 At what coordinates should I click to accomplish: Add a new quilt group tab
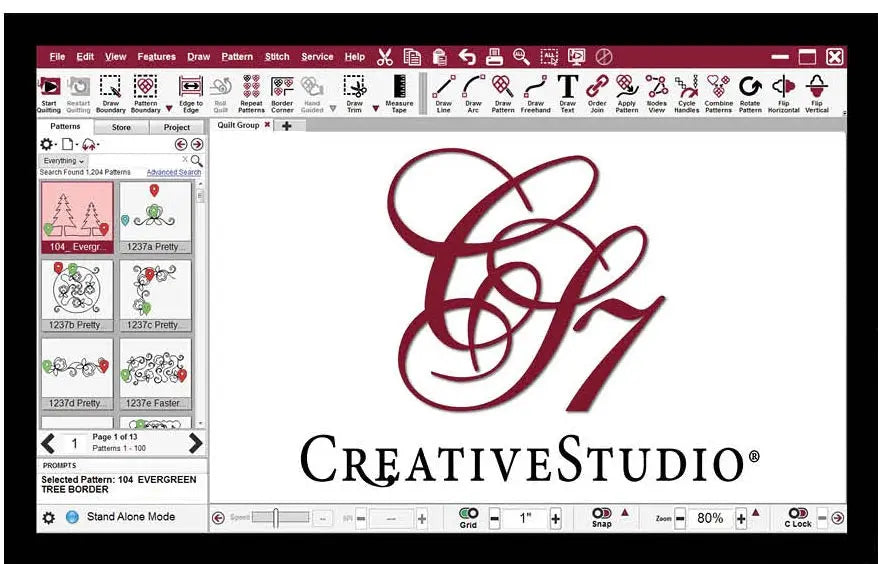[287, 126]
